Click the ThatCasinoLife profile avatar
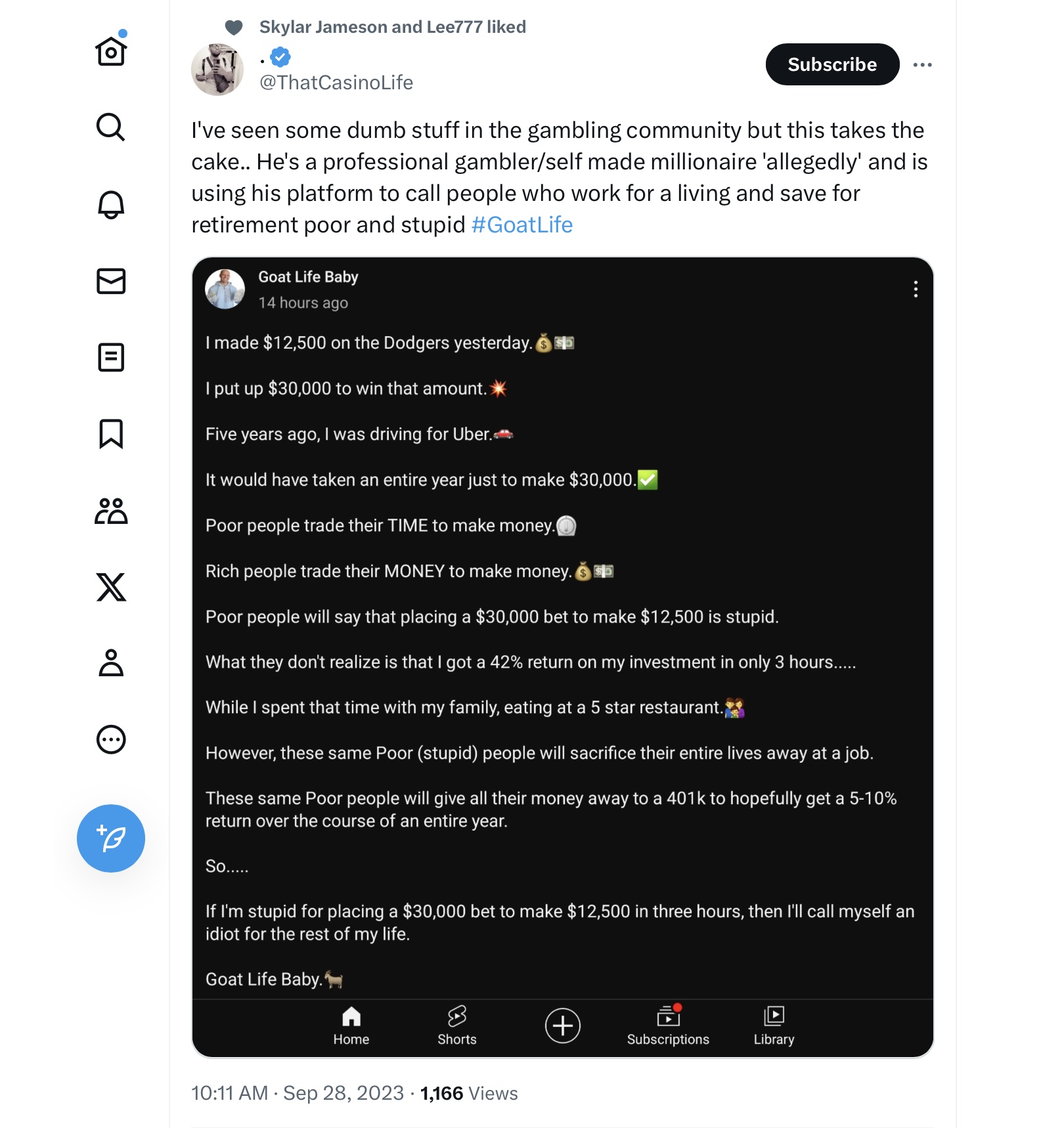Screen dimensions: 1064x1128 tap(217, 70)
